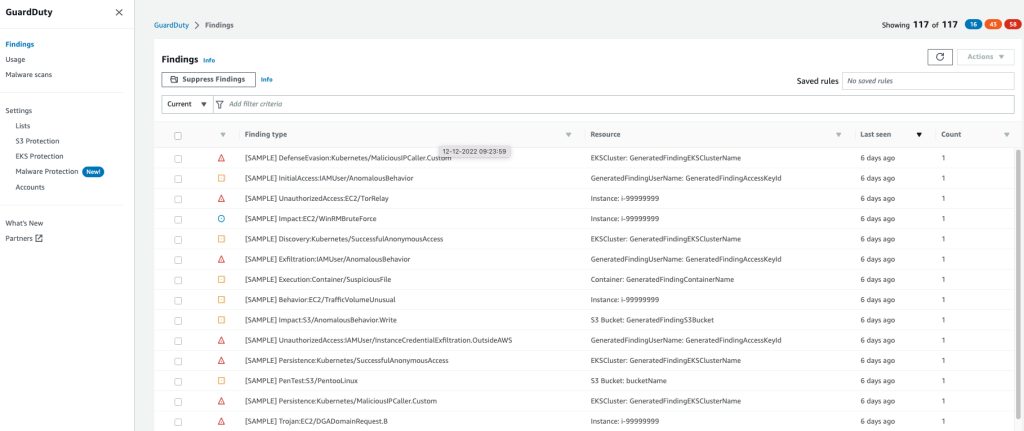Open the Actions dropdown menu
The height and width of the screenshot is (431, 1024).
pyautogui.click(x=985, y=57)
